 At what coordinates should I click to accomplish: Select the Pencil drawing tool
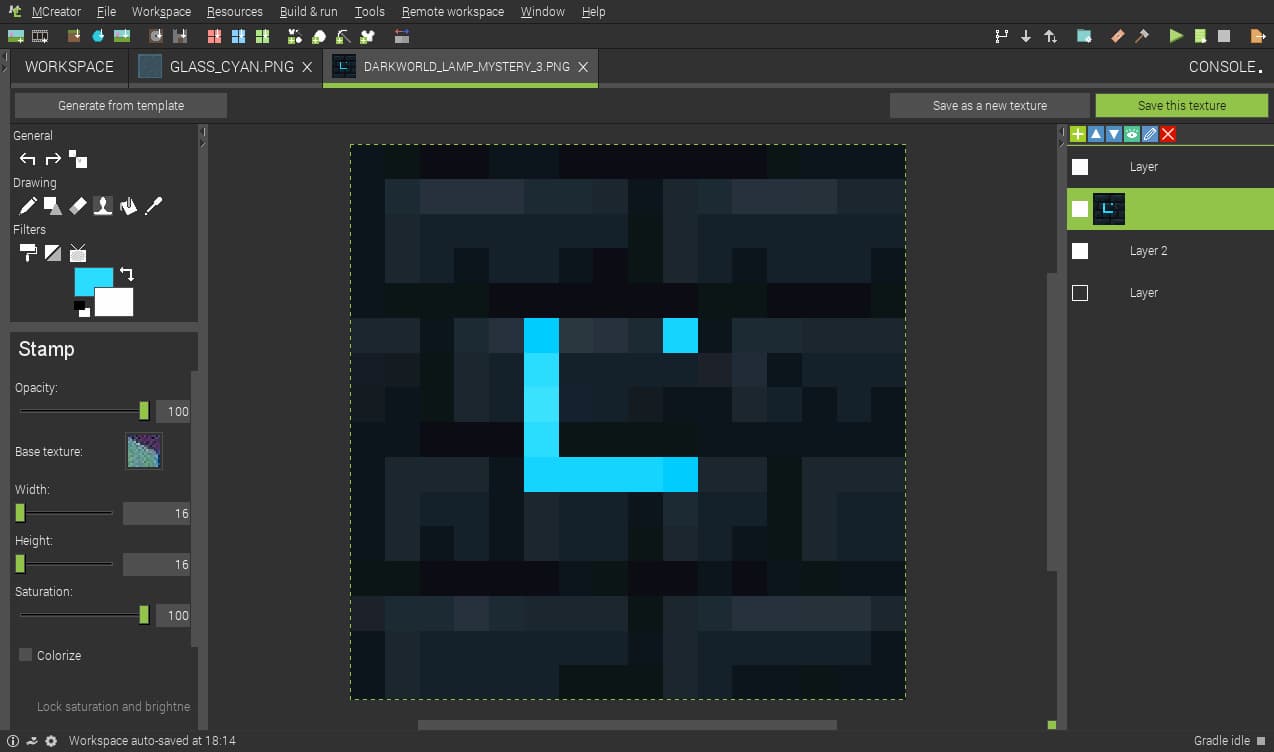pos(27,205)
